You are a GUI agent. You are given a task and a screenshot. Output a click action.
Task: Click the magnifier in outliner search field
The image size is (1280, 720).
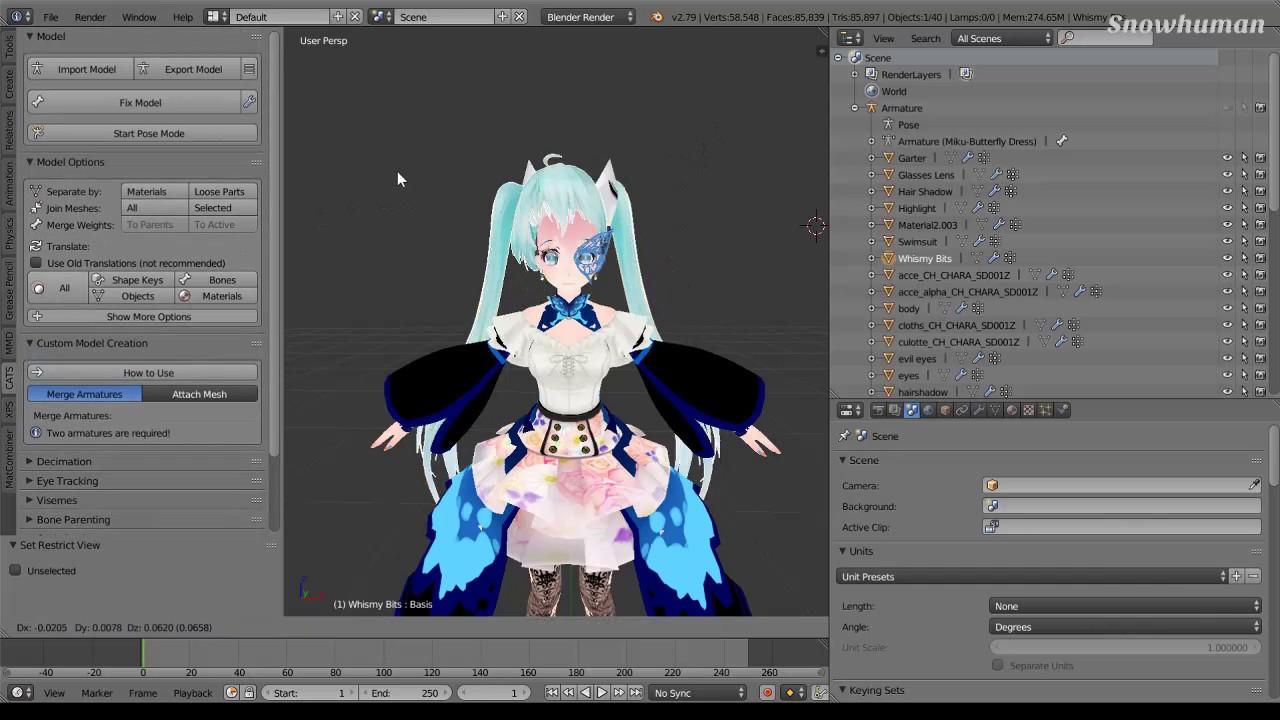coord(1067,38)
